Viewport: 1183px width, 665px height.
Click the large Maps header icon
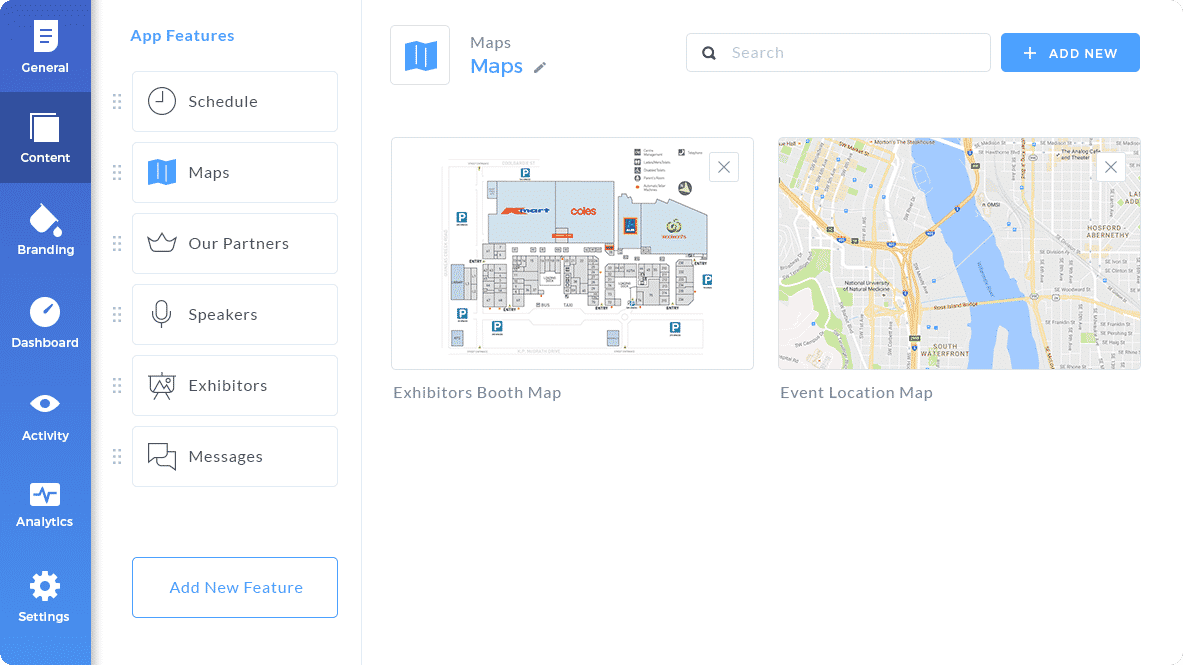[420, 55]
